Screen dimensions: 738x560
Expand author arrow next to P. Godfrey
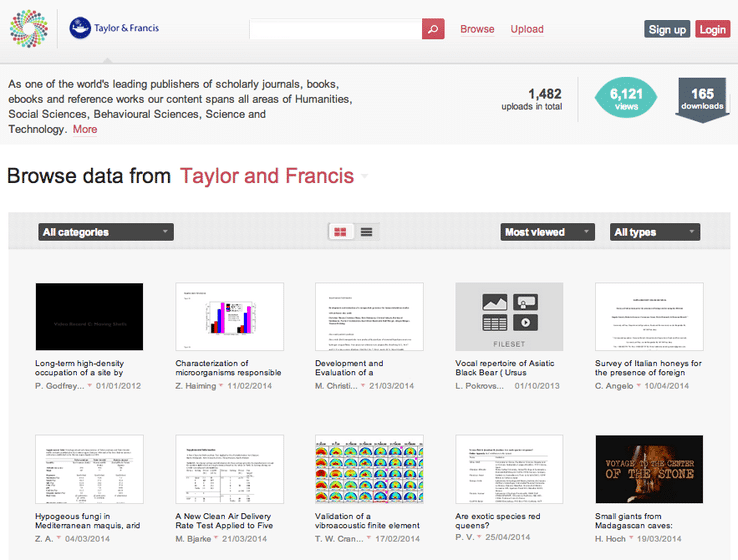(90, 385)
